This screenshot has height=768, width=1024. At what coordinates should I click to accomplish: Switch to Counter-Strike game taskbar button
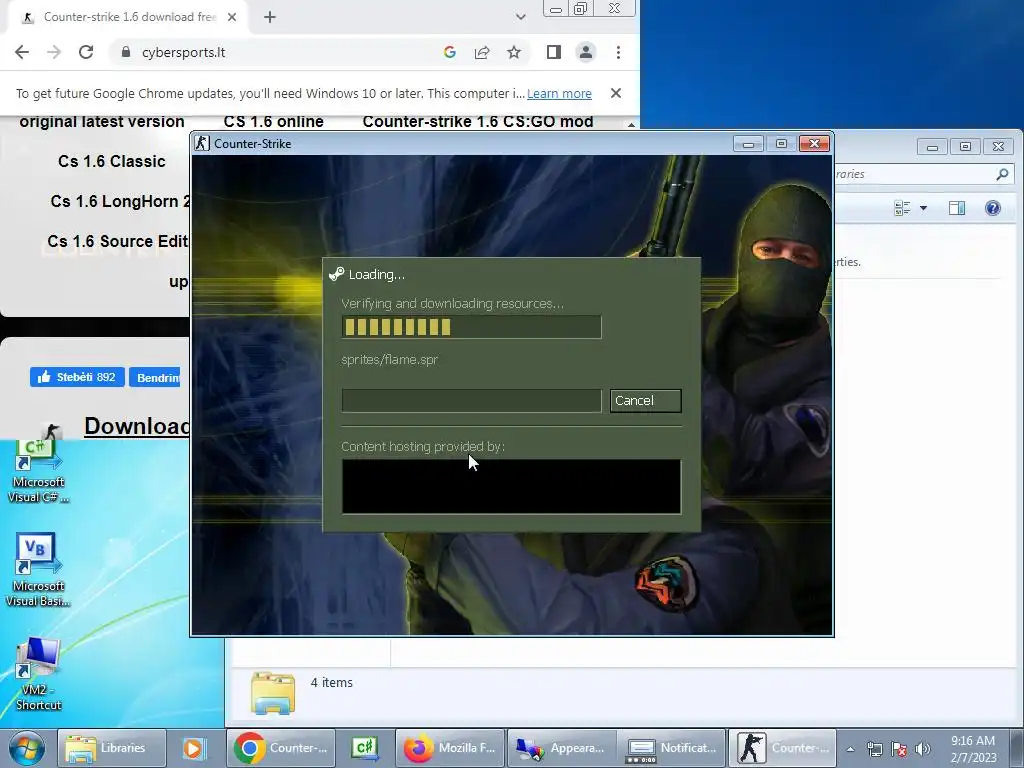782,748
